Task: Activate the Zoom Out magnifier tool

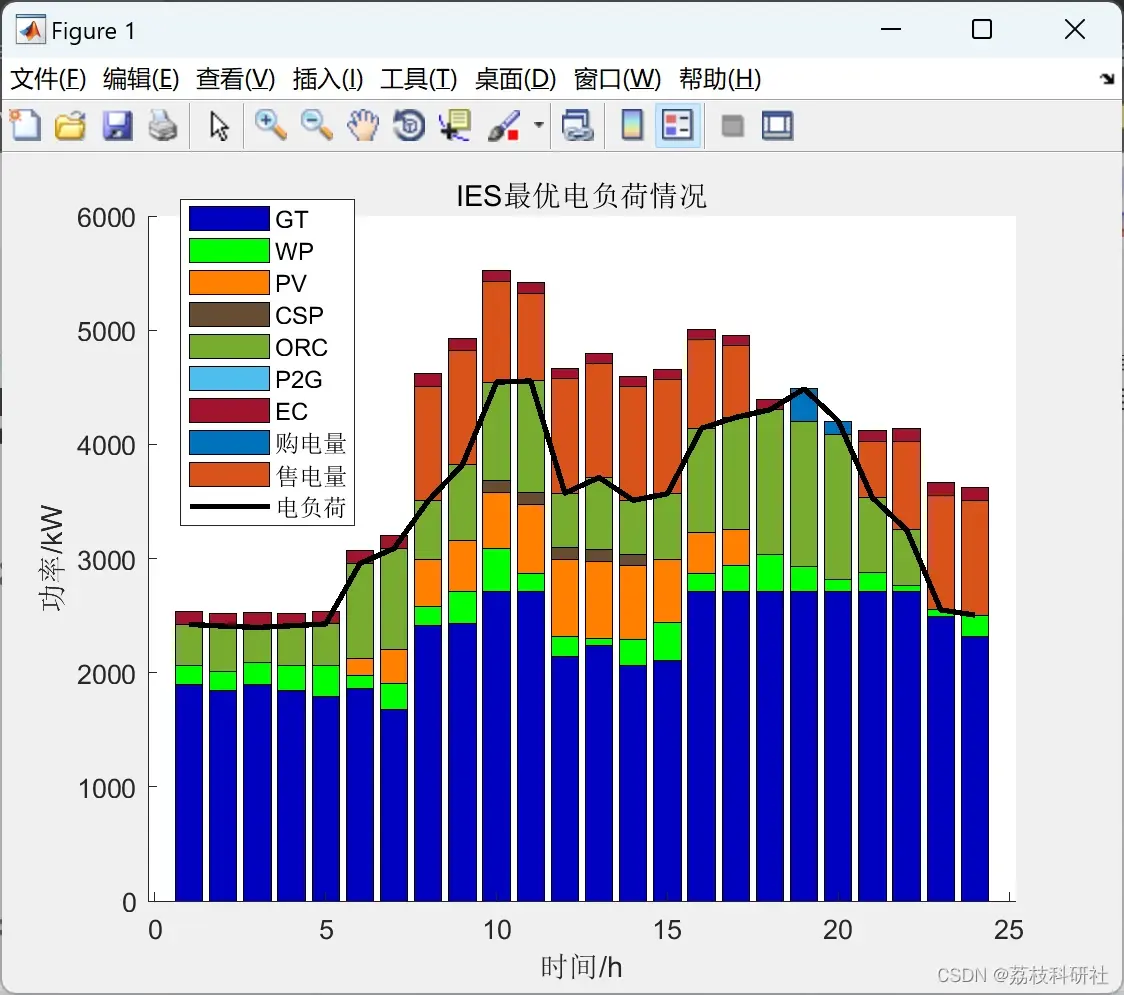Action: pos(317,125)
